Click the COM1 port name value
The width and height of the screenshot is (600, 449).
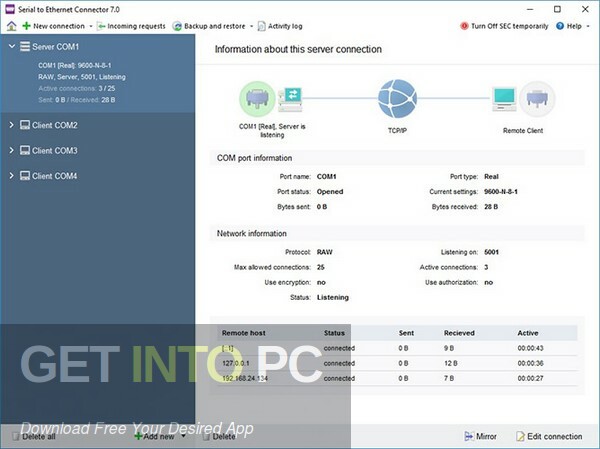point(326,176)
